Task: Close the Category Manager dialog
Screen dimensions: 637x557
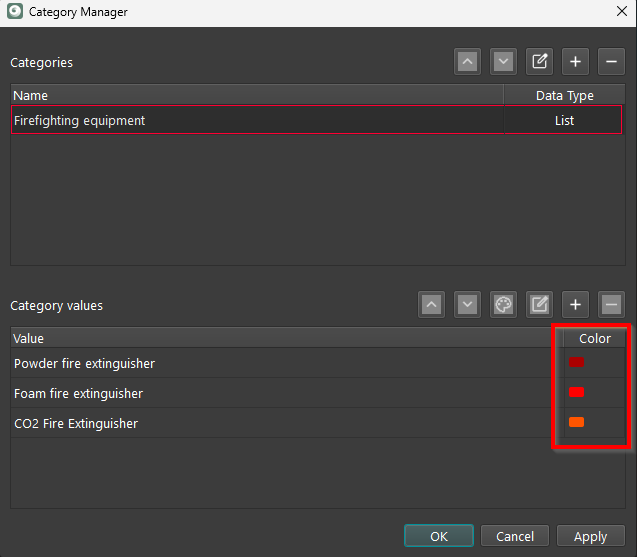Action: (621, 12)
